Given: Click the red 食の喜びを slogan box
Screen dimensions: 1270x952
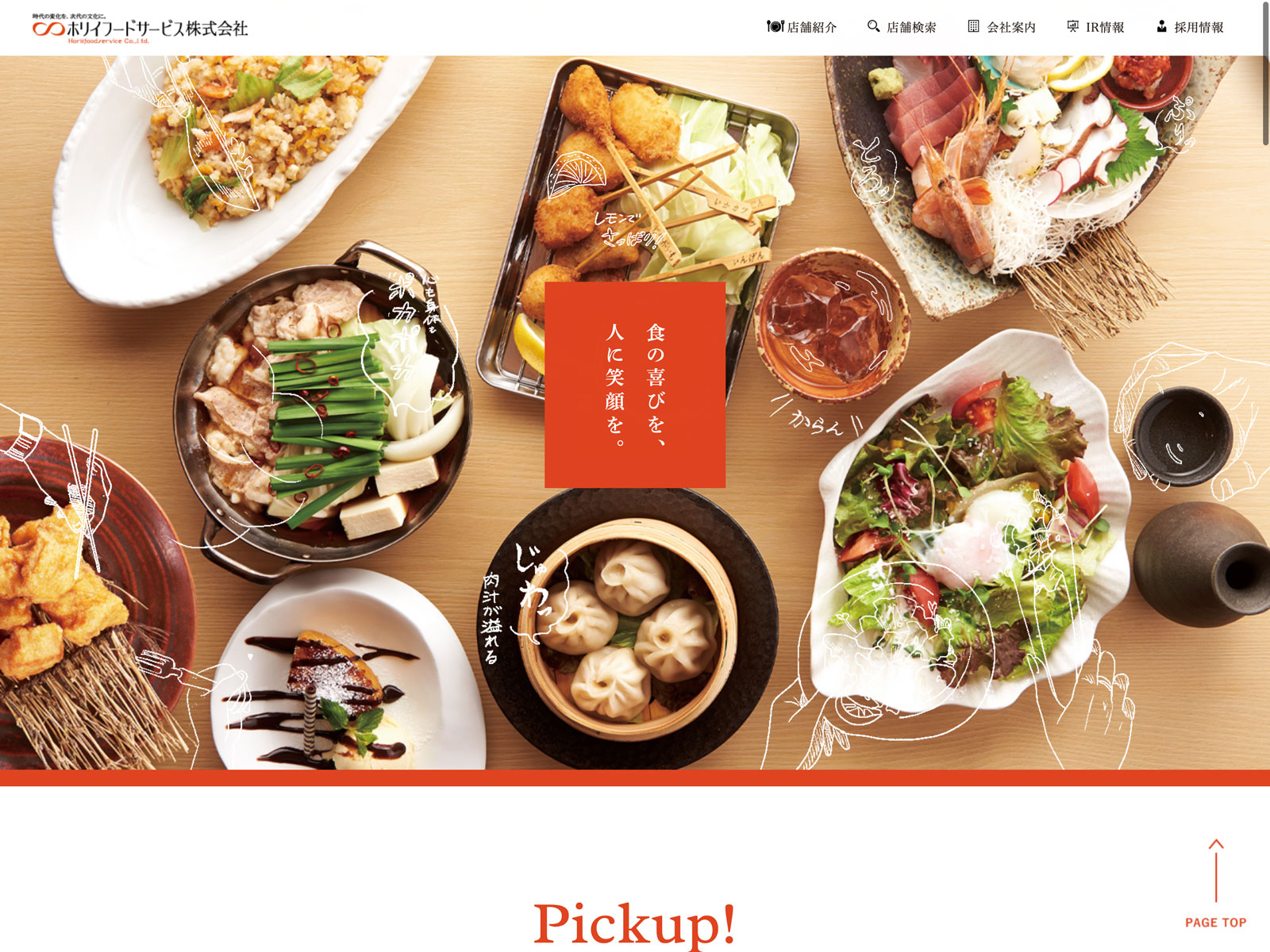Looking at the screenshot, I should (x=635, y=385).
